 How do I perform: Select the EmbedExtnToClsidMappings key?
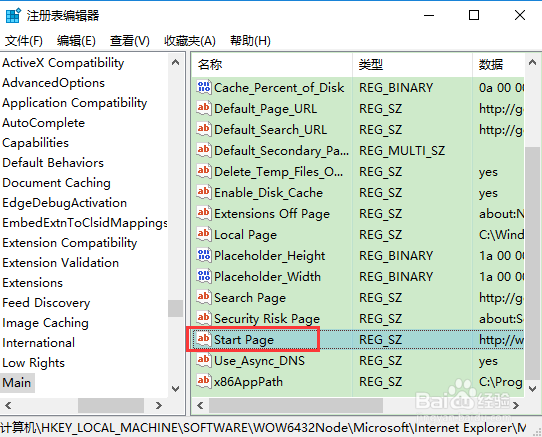click(x=85, y=223)
